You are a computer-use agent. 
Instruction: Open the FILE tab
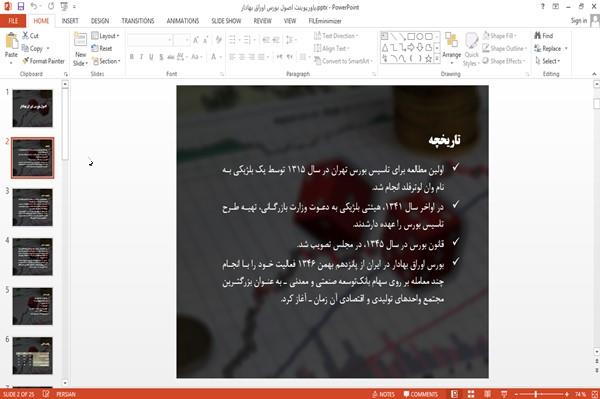[13, 21]
